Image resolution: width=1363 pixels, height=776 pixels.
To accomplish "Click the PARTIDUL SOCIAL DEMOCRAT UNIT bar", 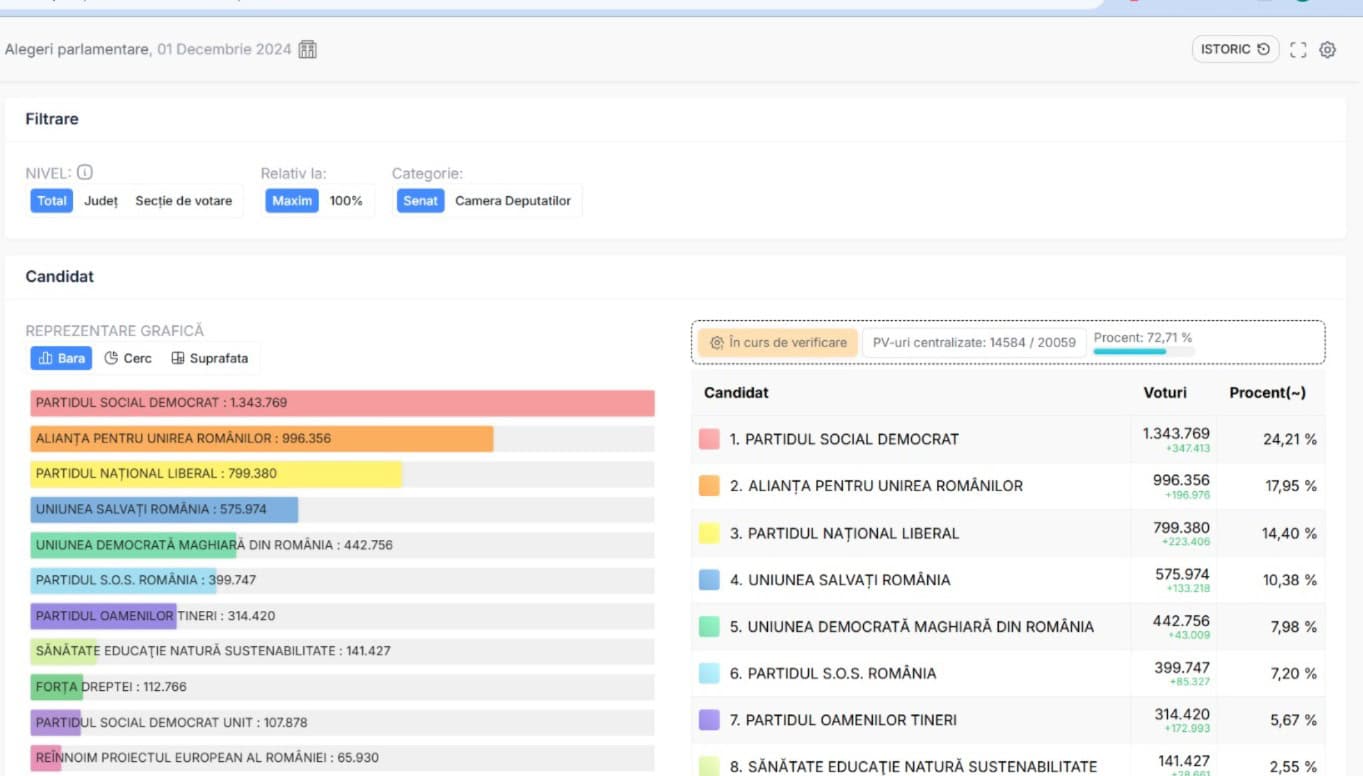I will [x=342, y=722].
